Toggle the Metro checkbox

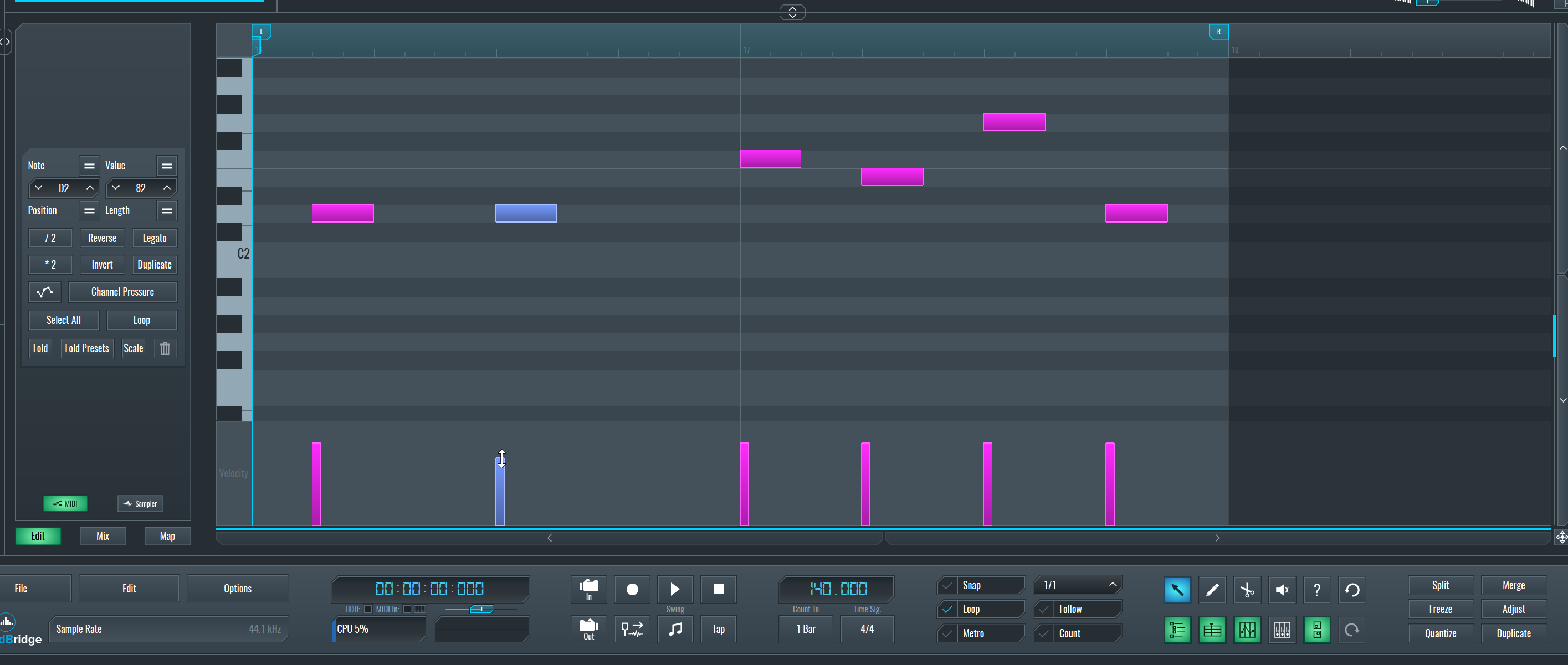[x=947, y=633]
